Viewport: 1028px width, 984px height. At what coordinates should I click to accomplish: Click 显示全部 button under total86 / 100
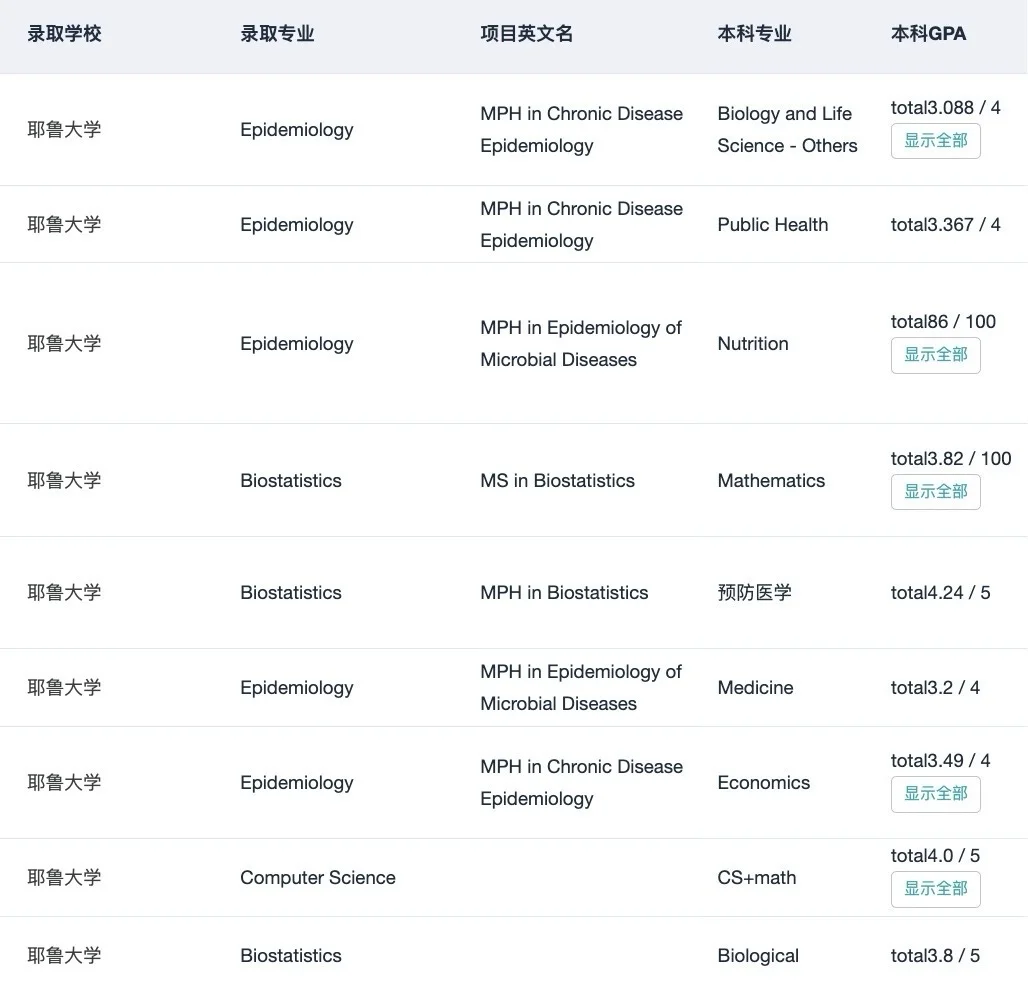pos(936,355)
